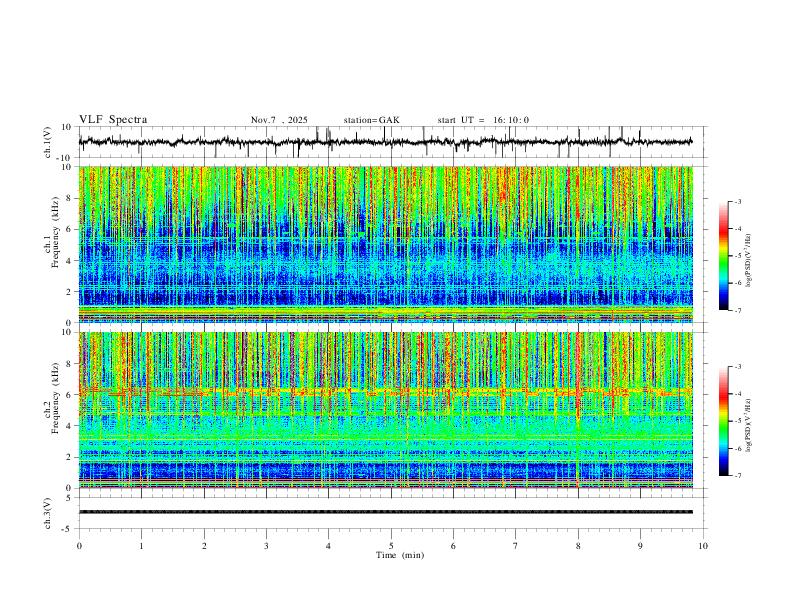
Task: Click time axis tick label "7"
Action: coord(516,546)
